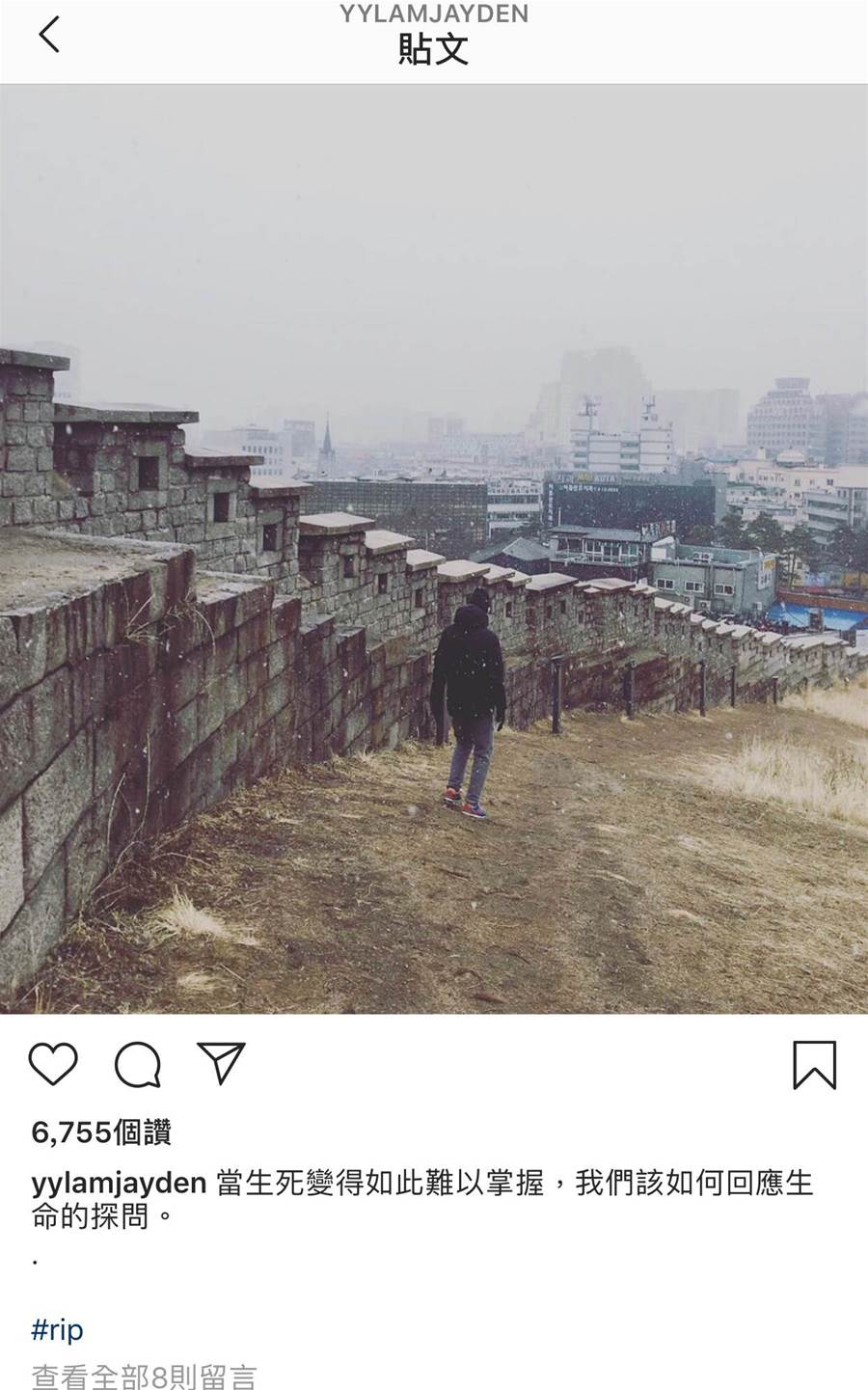This screenshot has height=1390, width=868.
Task: Go back using the left arrow icon
Action: pos(49,36)
